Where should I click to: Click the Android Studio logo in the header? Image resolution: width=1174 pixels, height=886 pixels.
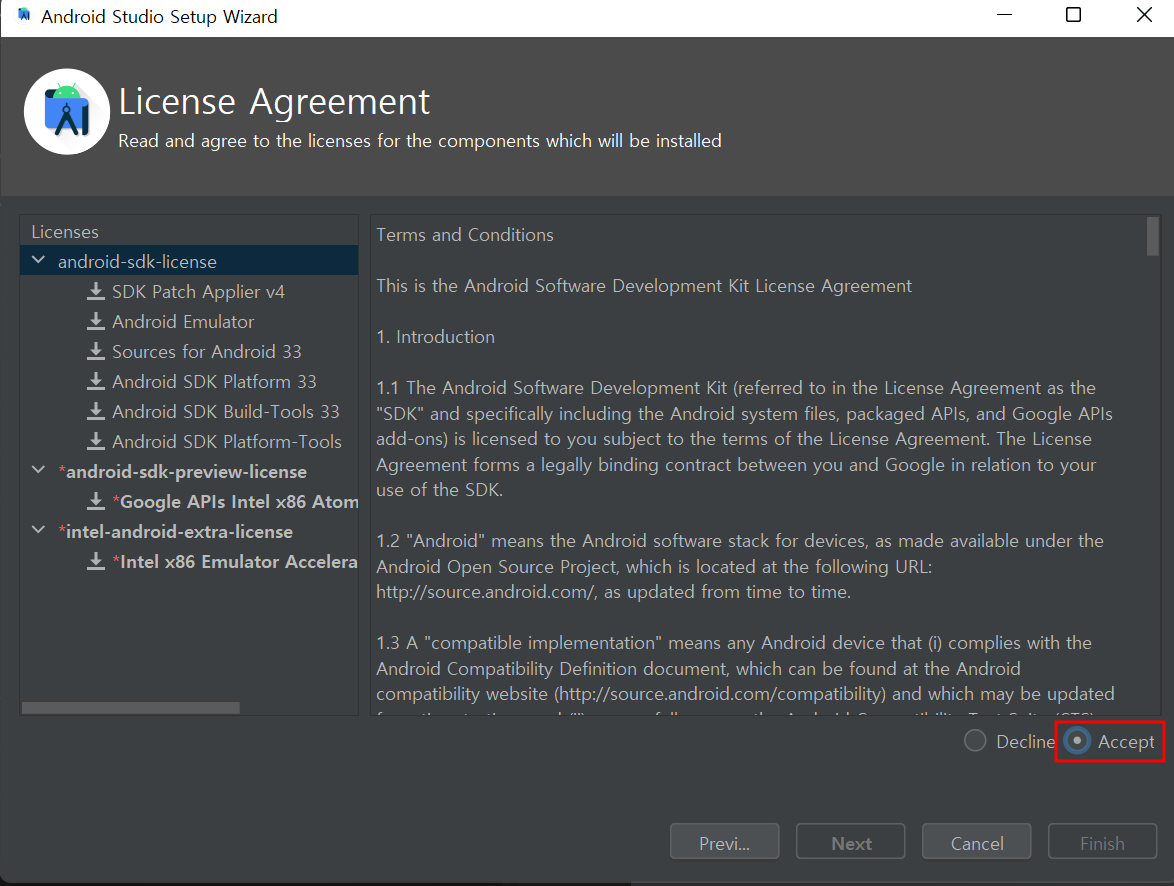(67, 112)
